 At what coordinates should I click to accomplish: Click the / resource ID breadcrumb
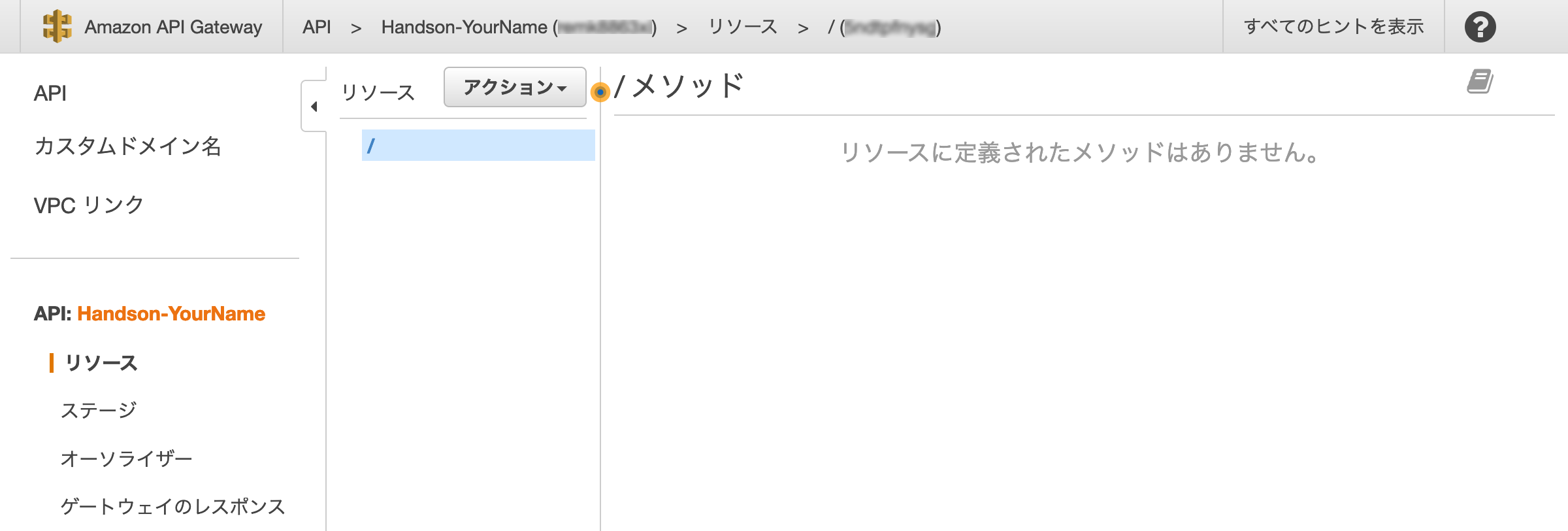pos(885,27)
